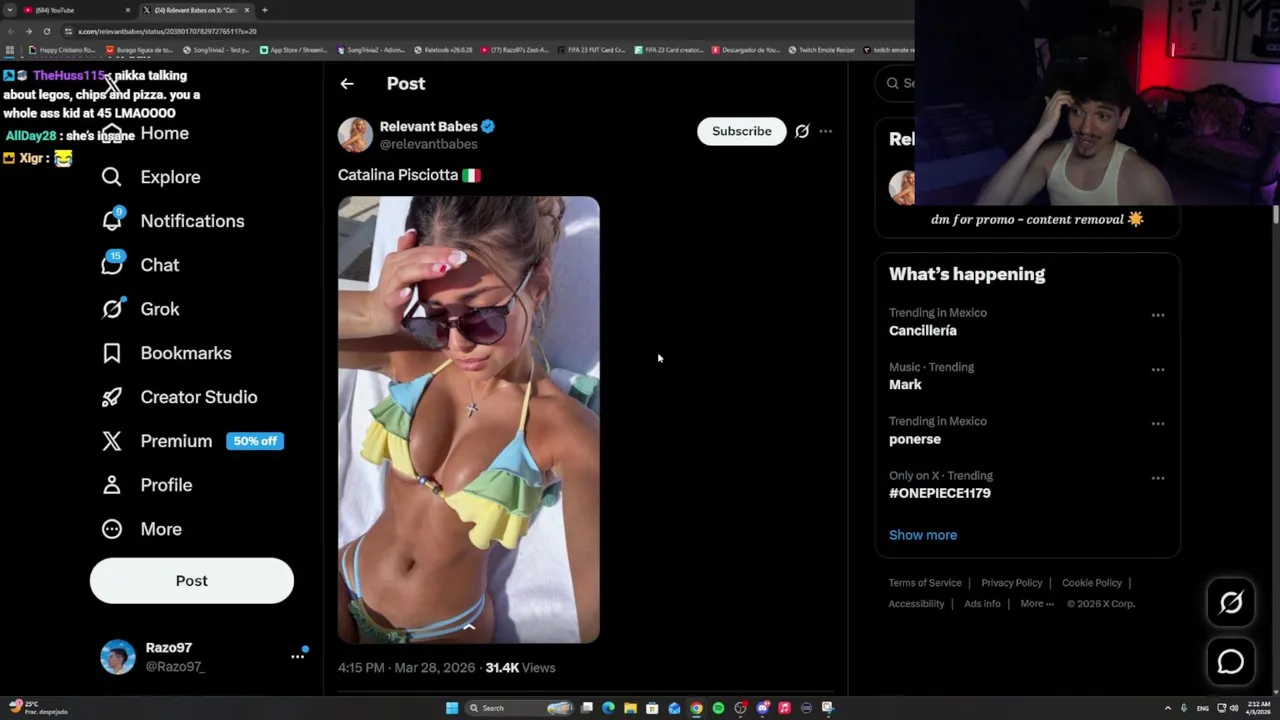Open Explore from the sidebar

151,177
